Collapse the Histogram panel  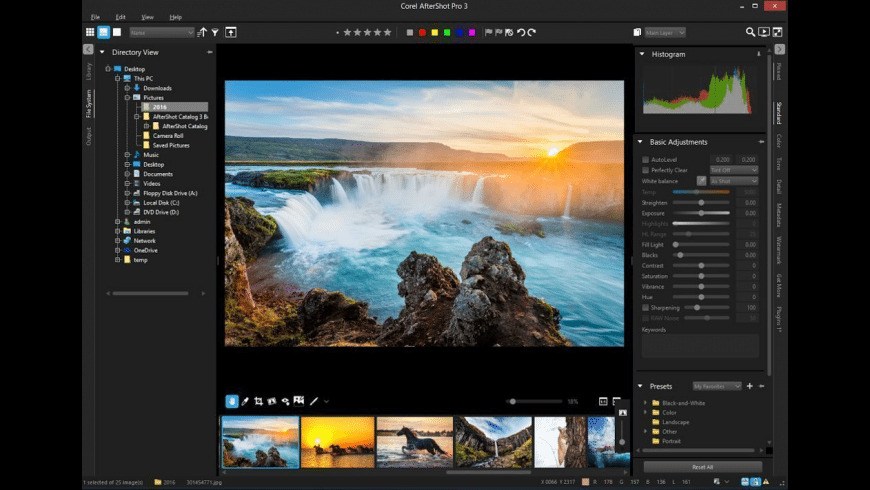(640, 54)
